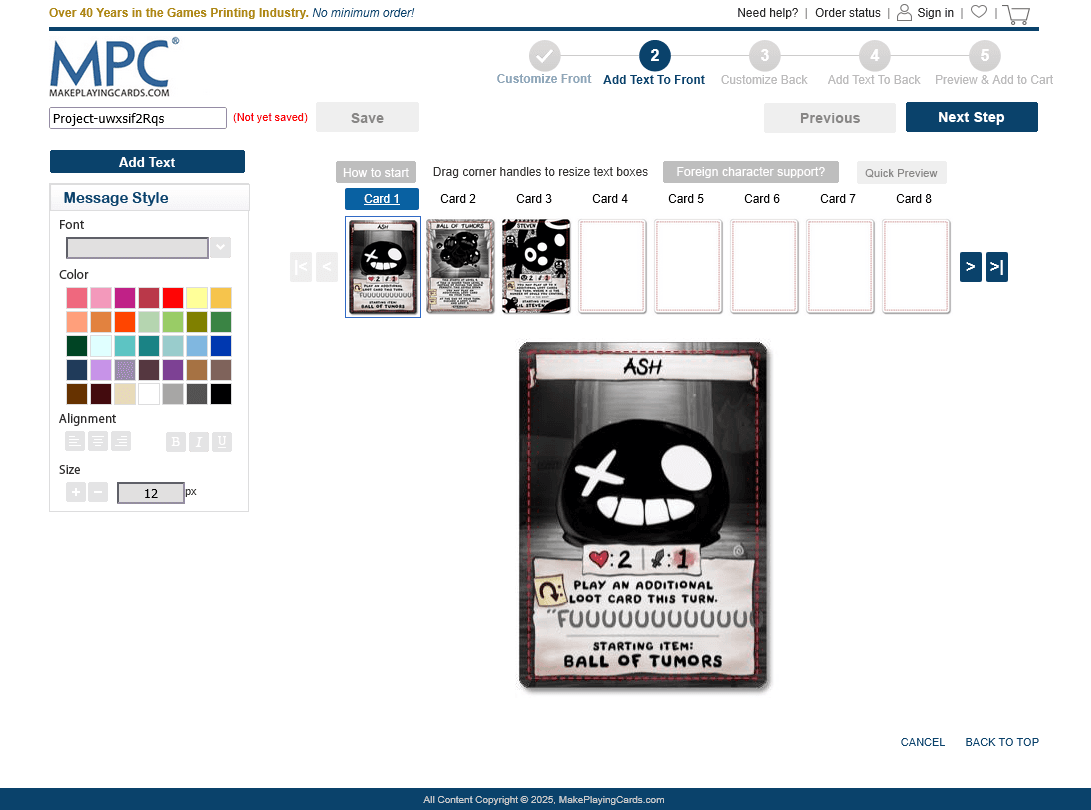This screenshot has width=1091, height=810.
Task: Select center text alignment
Action: (97, 440)
